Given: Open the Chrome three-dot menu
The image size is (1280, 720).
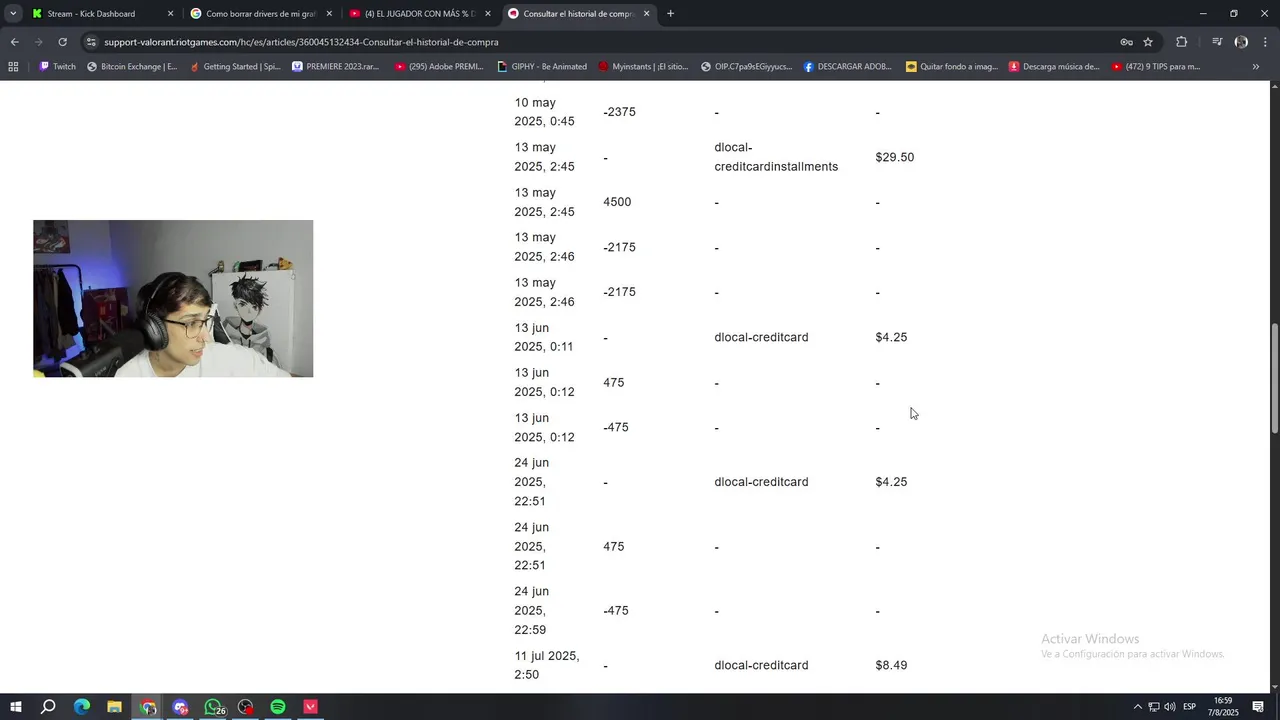Looking at the screenshot, I should click(1265, 42).
